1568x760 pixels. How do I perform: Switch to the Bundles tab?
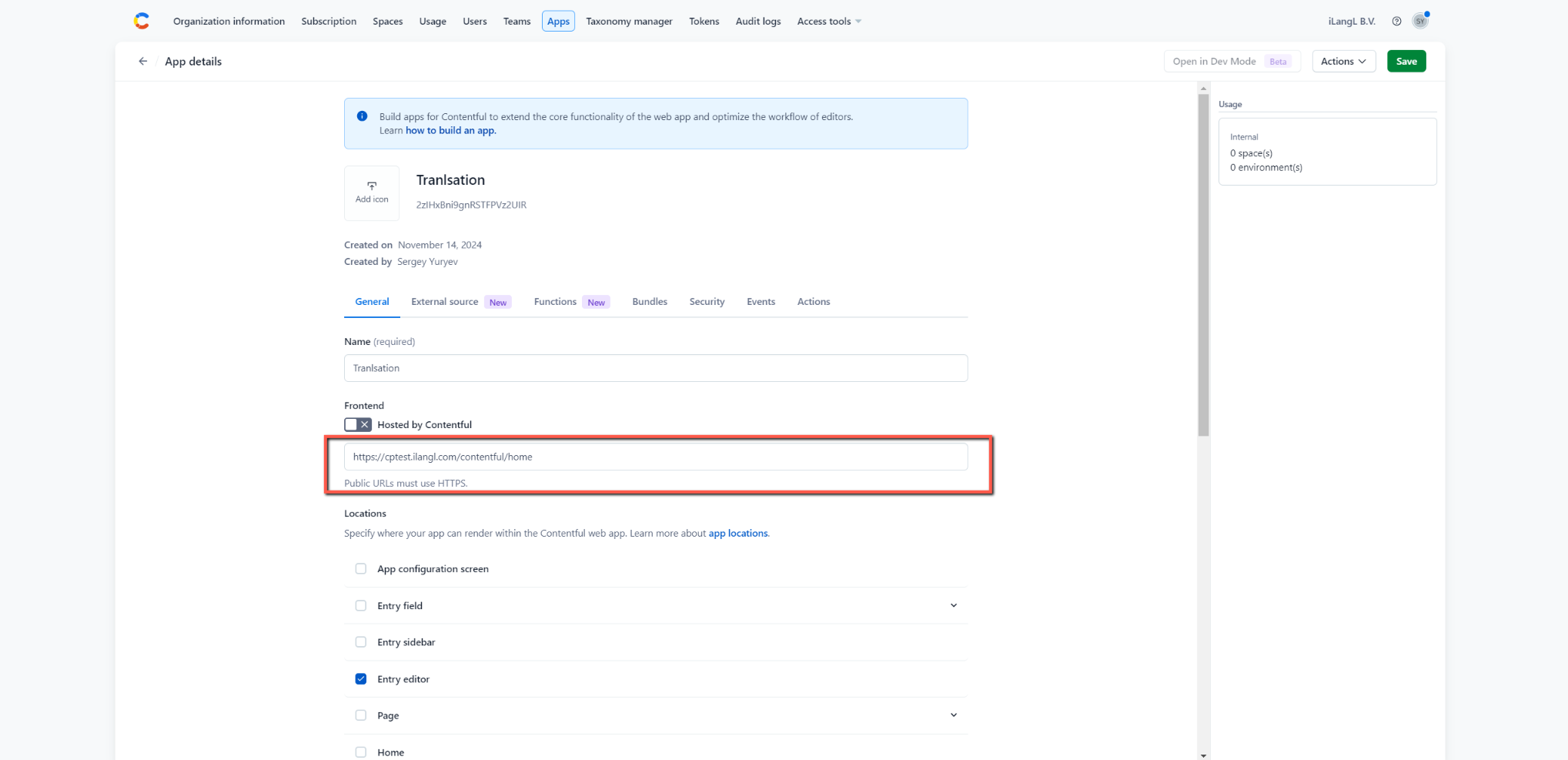[x=650, y=302]
